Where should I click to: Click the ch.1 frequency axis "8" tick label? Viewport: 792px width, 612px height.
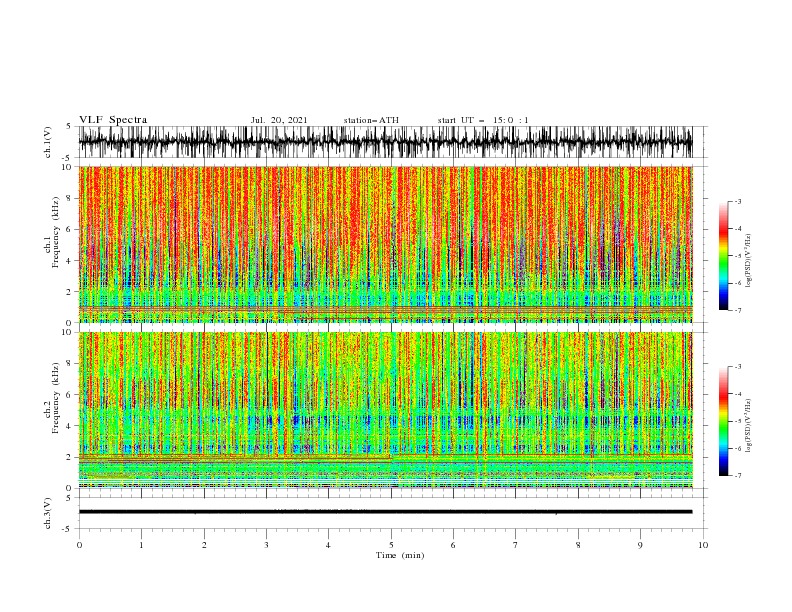[69, 198]
